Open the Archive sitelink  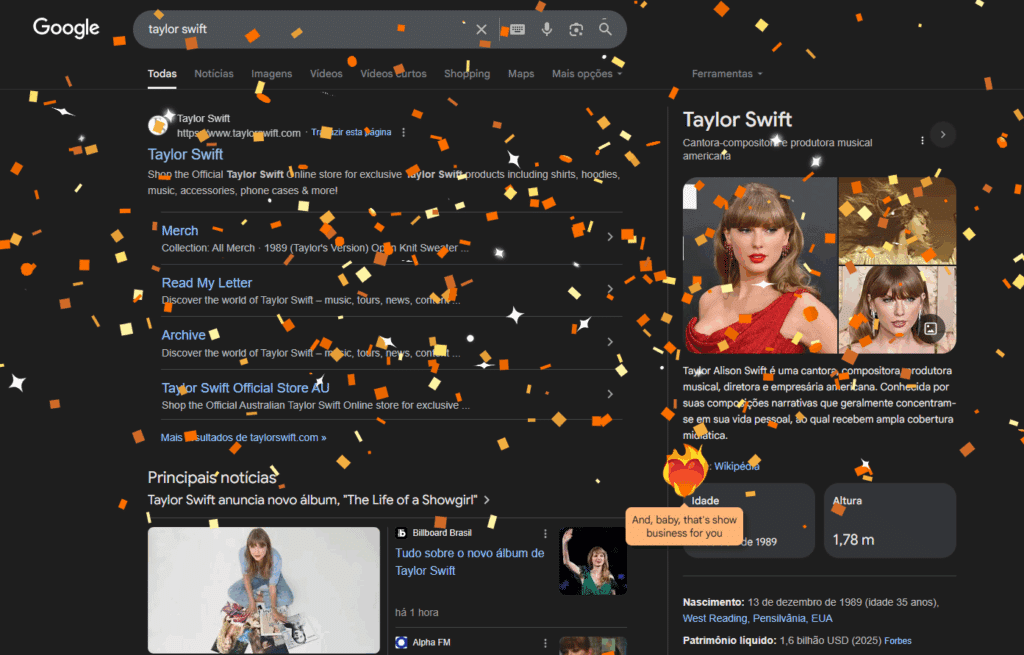[184, 335]
